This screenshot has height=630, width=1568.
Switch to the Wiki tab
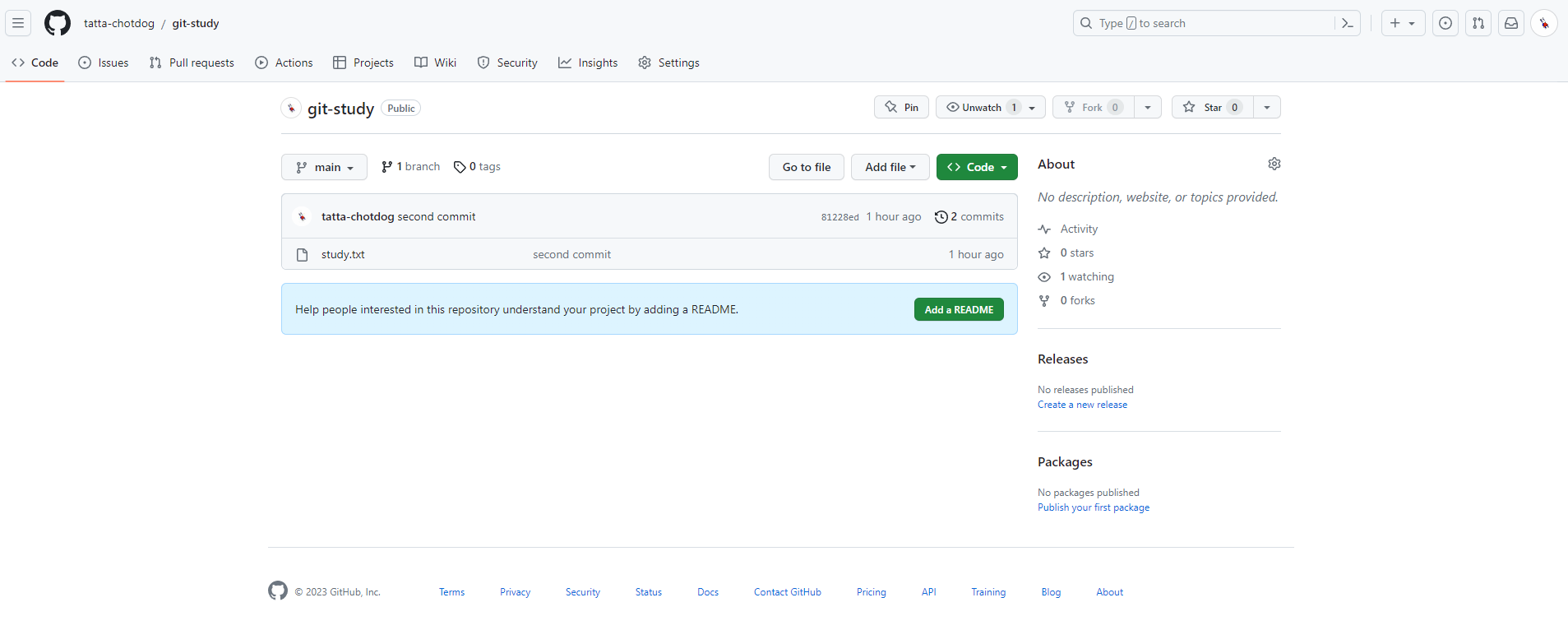436,63
